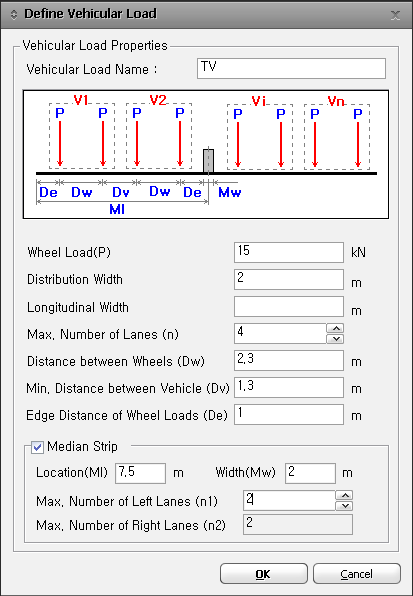413x596 pixels.
Task: Click the median Location(Ml) field
Action: tap(141, 473)
